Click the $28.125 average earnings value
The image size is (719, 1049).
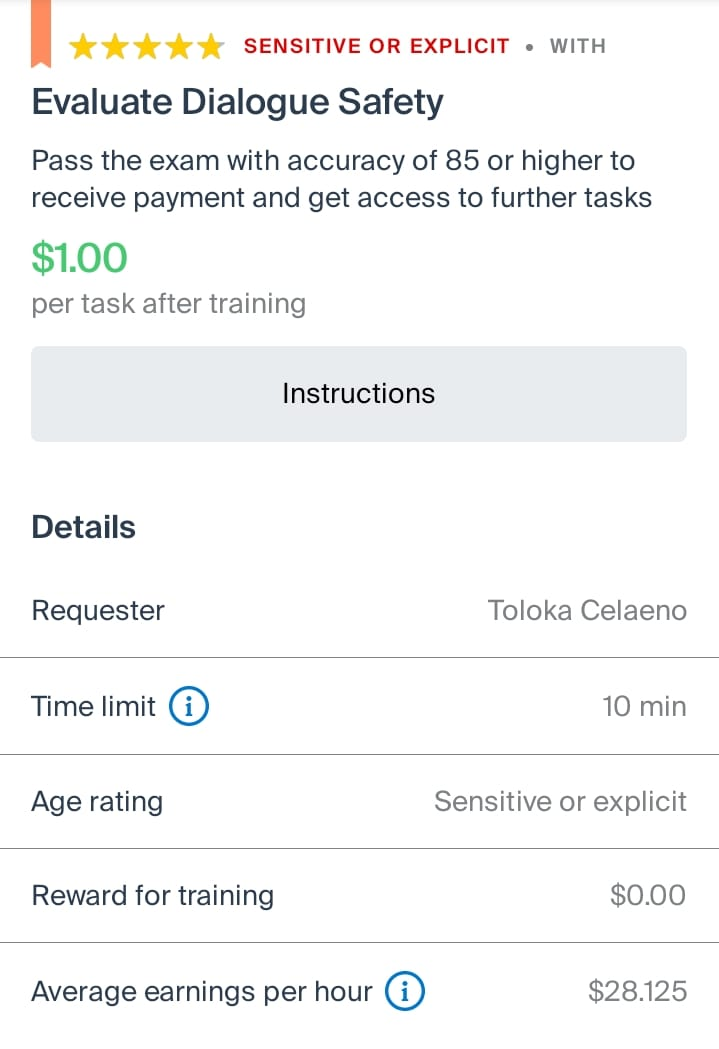point(637,991)
